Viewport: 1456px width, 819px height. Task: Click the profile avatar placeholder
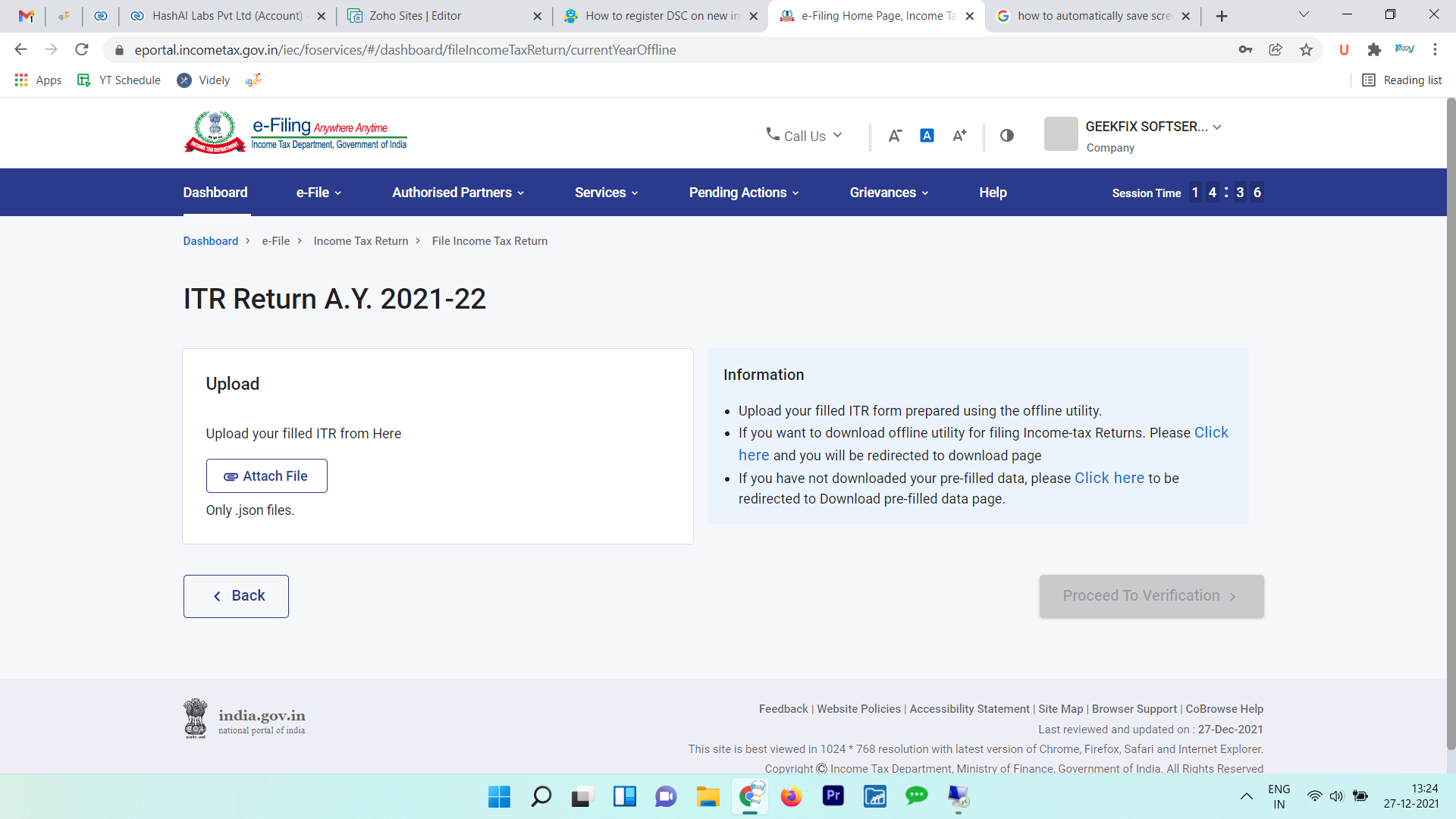pos(1061,134)
